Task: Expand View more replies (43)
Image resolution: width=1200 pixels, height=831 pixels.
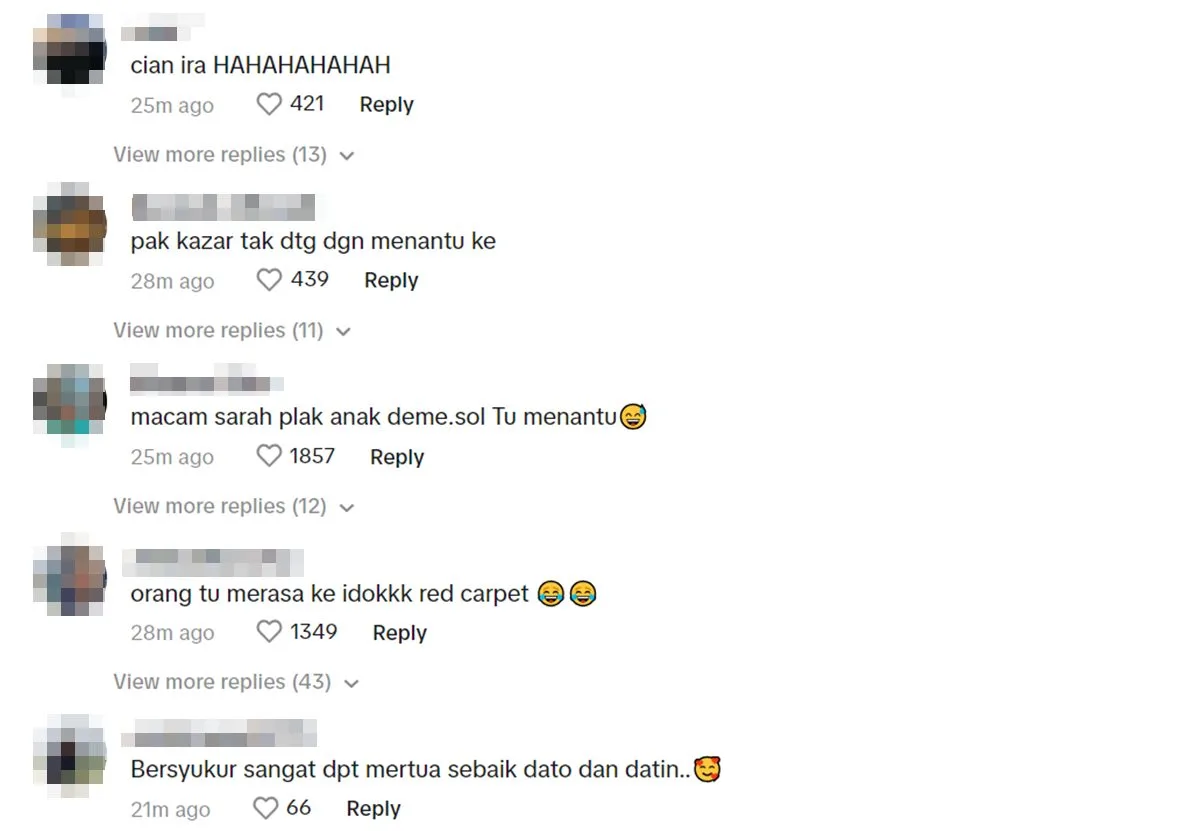Action: pyautogui.click(x=236, y=682)
